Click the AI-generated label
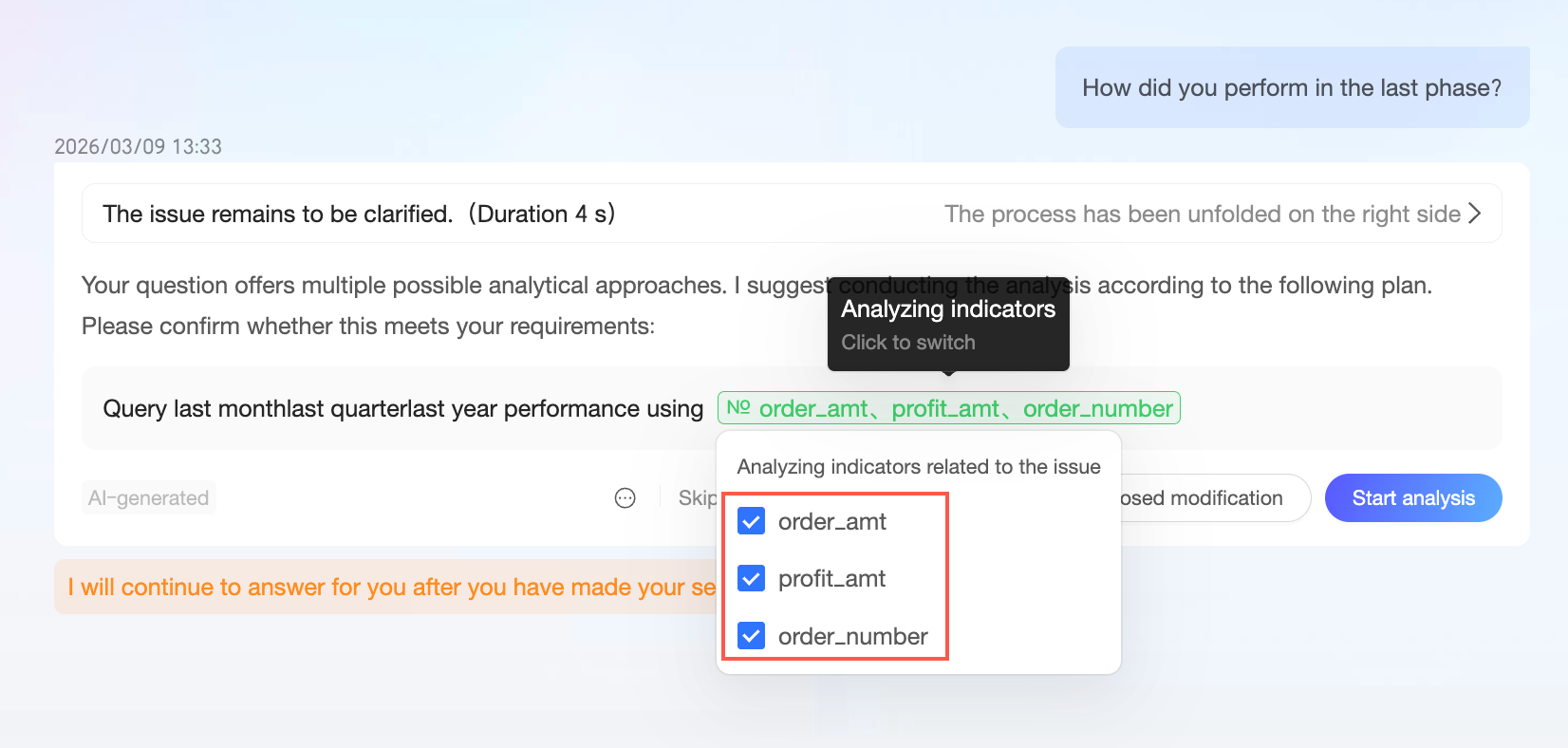This screenshot has height=748, width=1568. coord(148,498)
